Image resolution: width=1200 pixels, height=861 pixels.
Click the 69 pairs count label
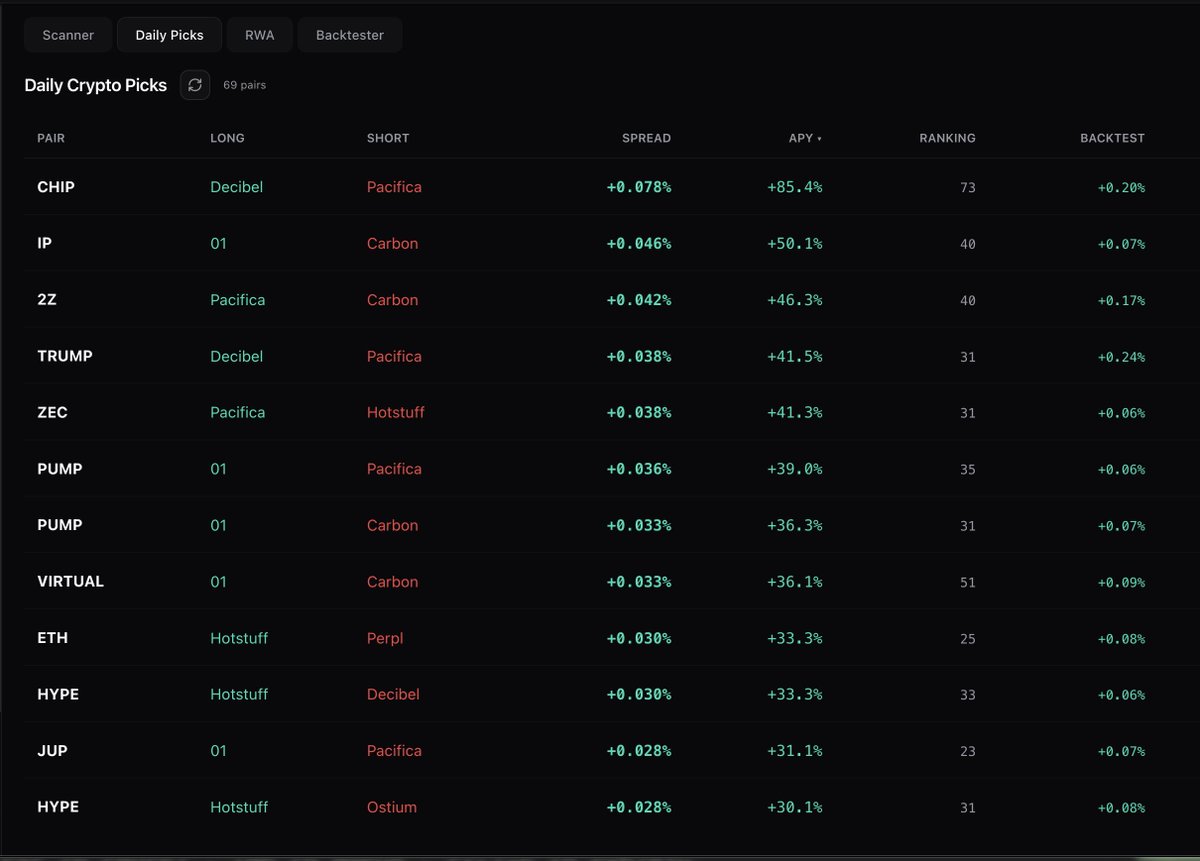pos(245,85)
